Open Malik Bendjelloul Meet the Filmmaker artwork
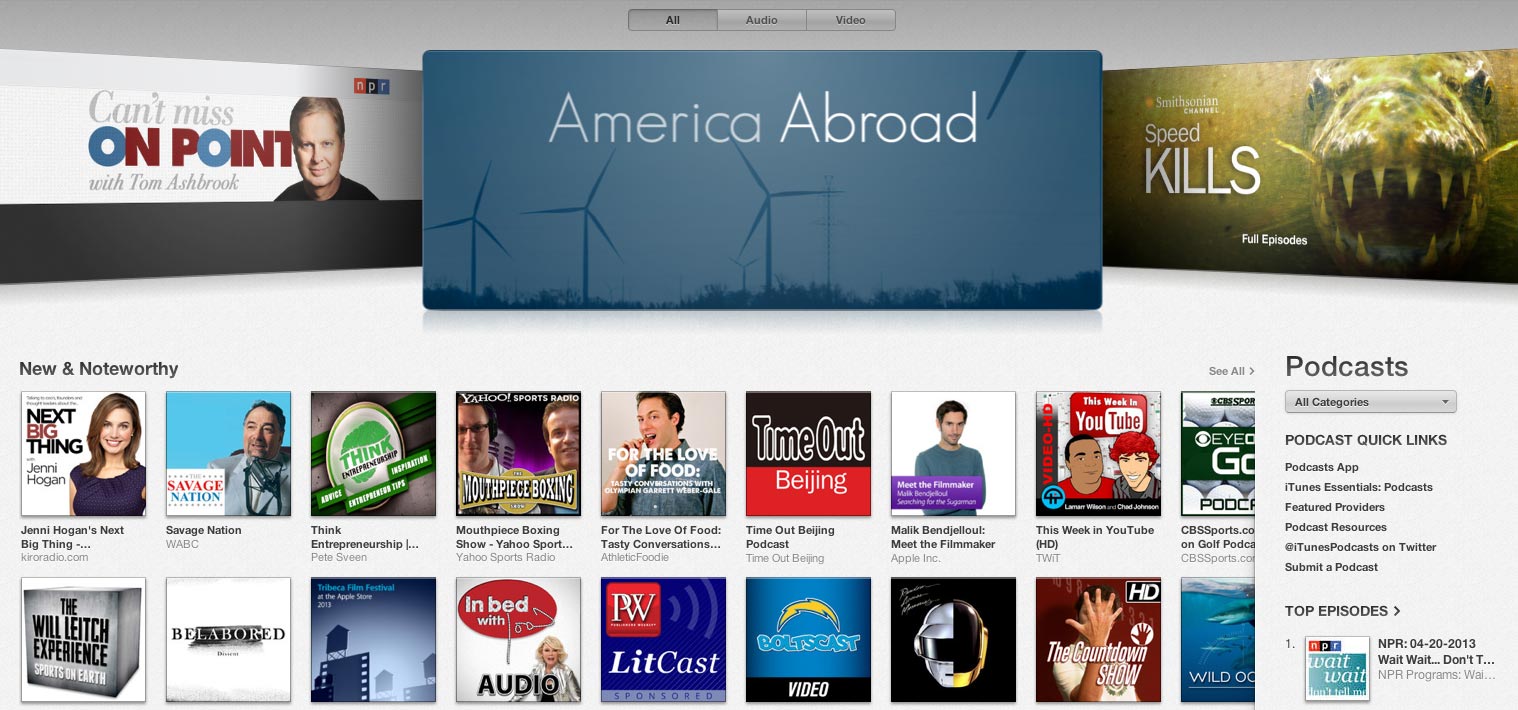Image resolution: width=1518 pixels, height=710 pixels. [x=953, y=454]
